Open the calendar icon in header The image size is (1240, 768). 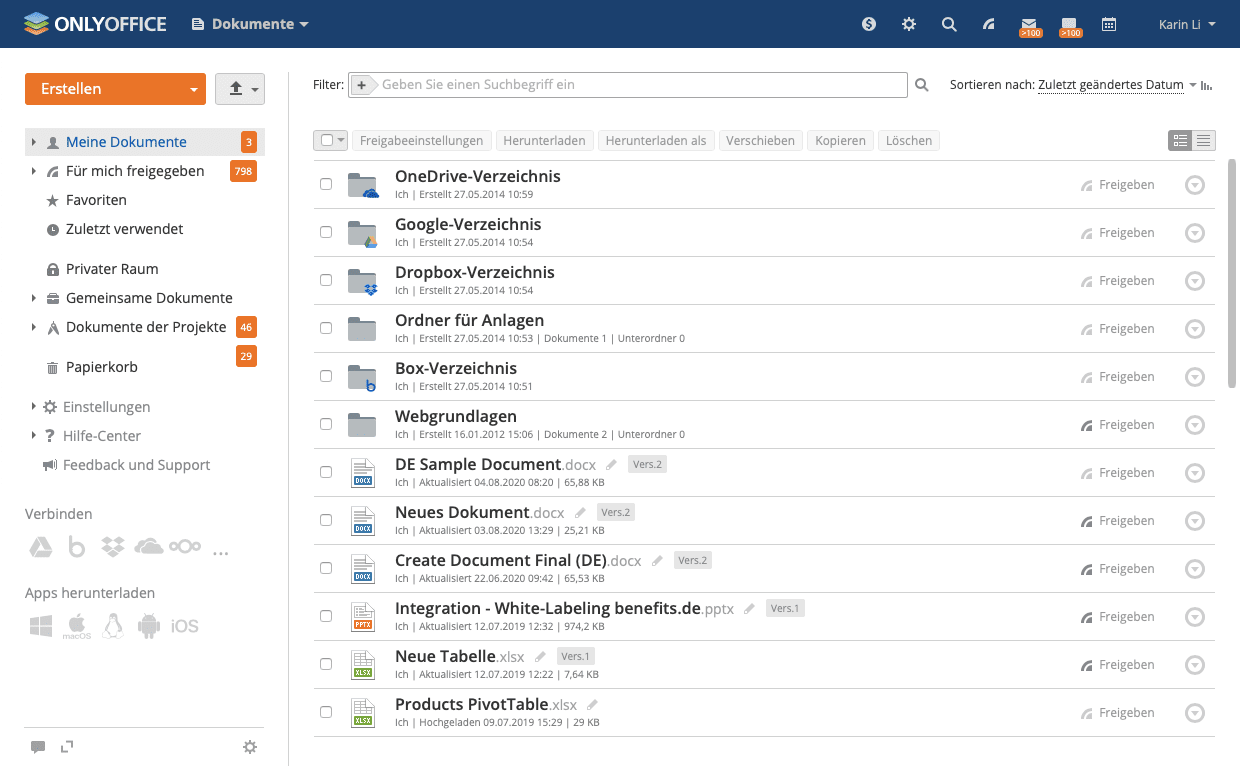[1109, 24]
